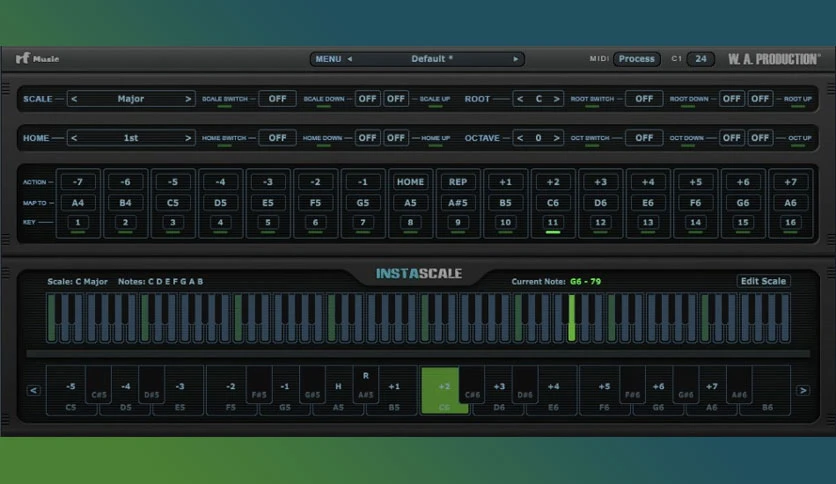Viewport: 836px width, 484px height.
Task: Click the C6 map-to cell
Action: pyautogui.click(x=553, y=203)
